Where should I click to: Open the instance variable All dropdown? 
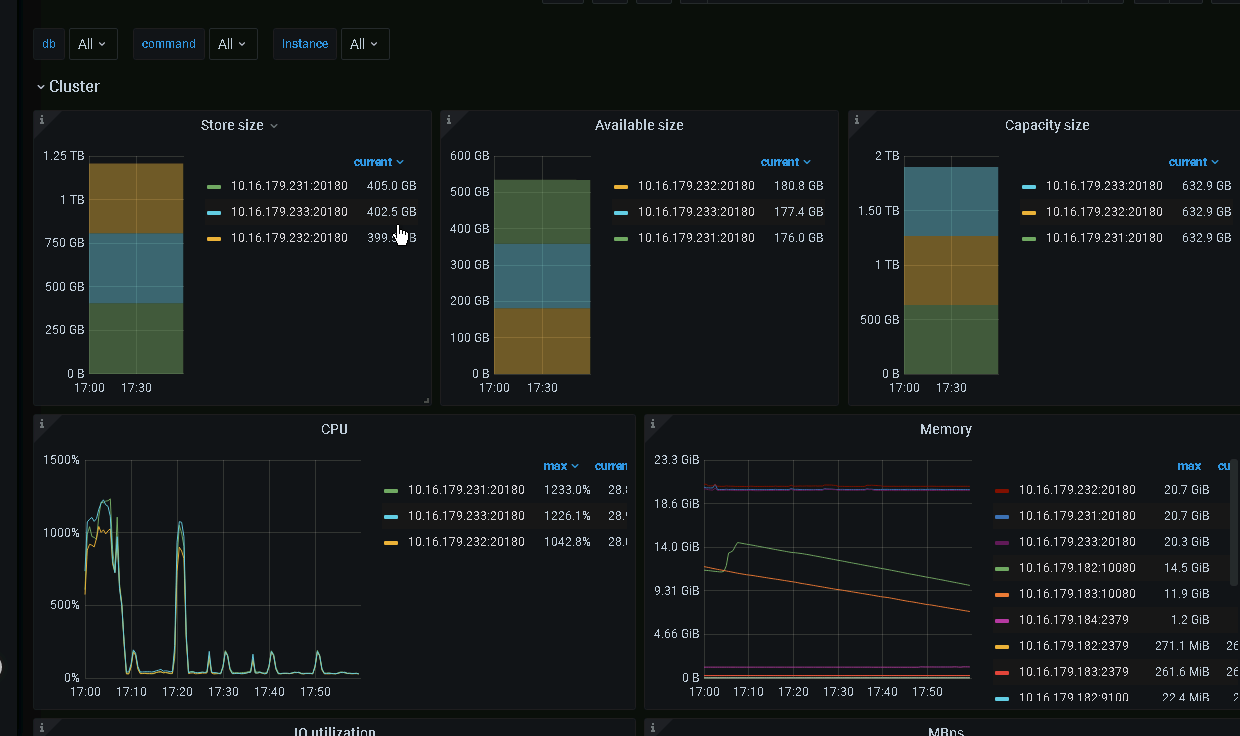click(x=365, y=44)
